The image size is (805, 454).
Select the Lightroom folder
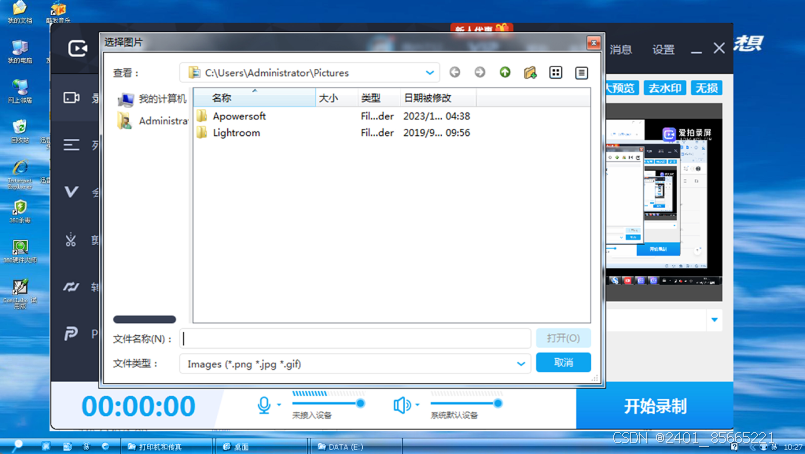(236, 133)
